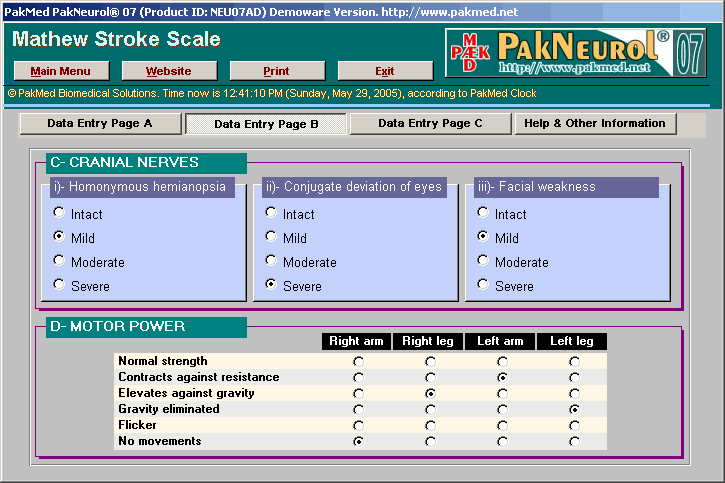
Task: Set Right arm to Gravity eliminated
Action: click(x=358, y=410)
